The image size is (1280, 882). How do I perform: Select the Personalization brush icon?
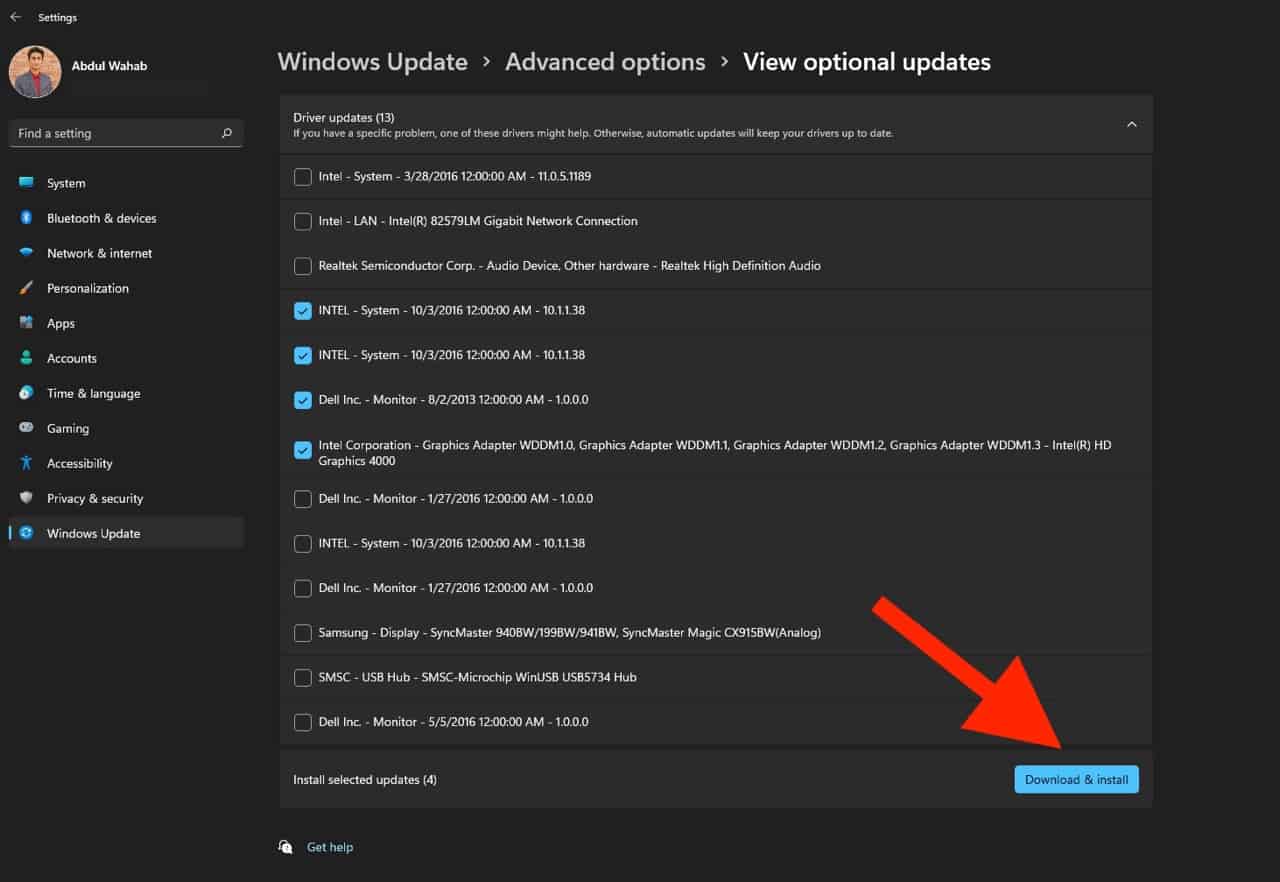pos(27,288)
